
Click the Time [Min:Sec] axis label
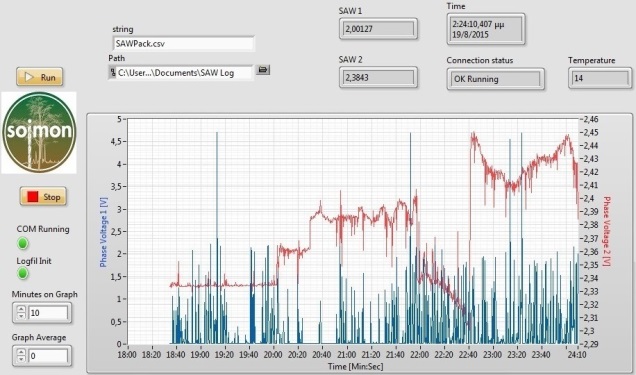pos(355,366)
